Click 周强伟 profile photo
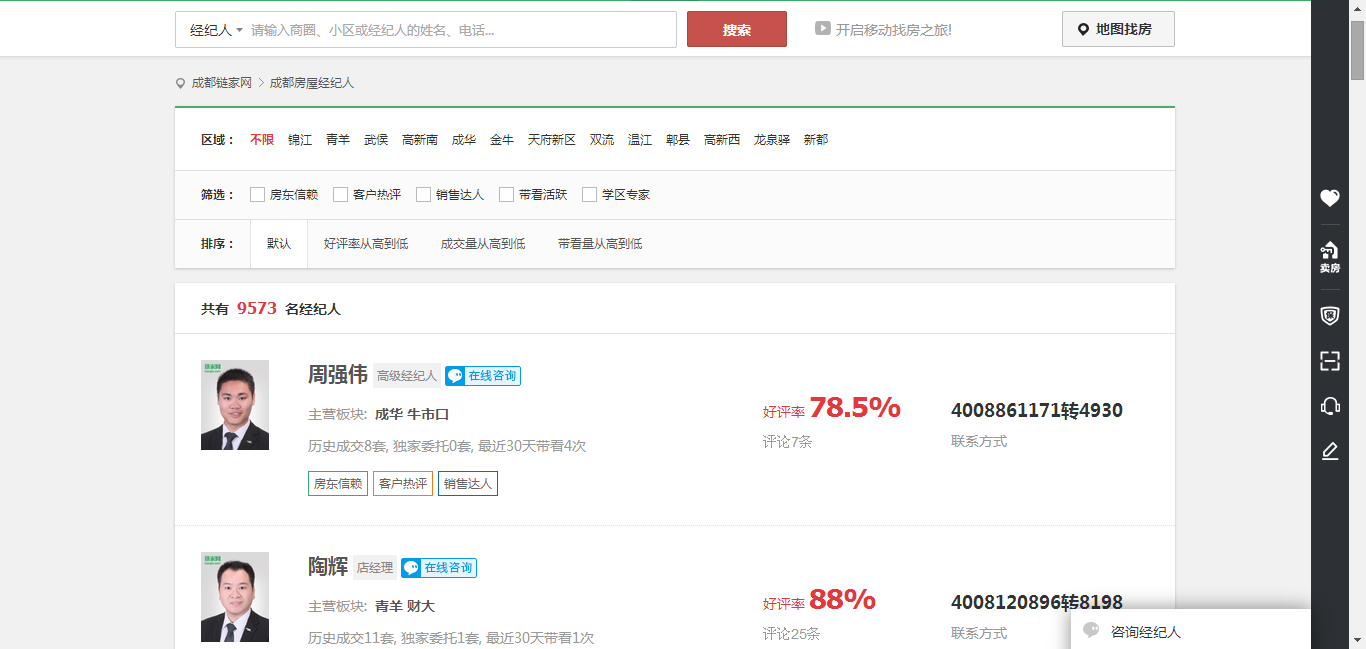Screen dimensions: 1366x649 click(x=235, y=405)
